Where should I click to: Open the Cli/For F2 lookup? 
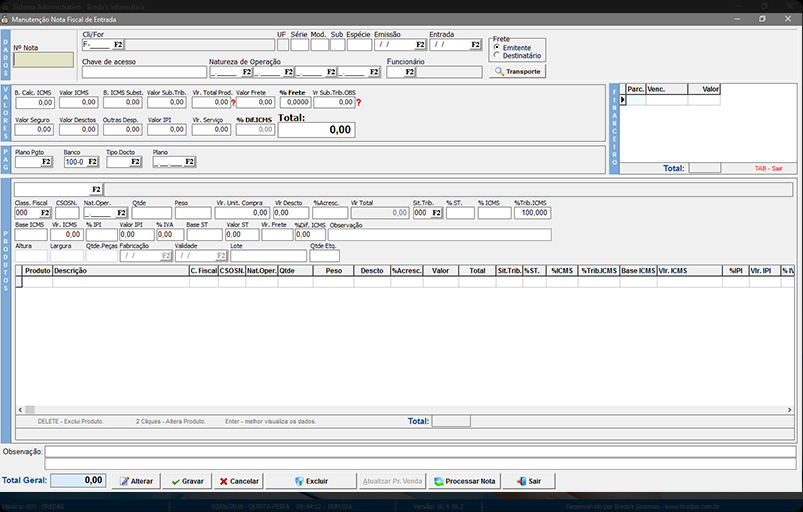(117, 45)
